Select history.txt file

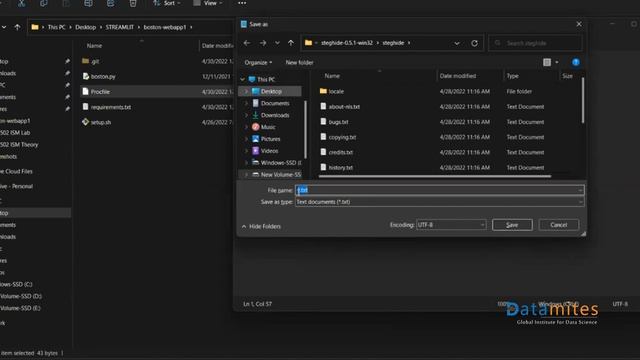tap(340, 167)
